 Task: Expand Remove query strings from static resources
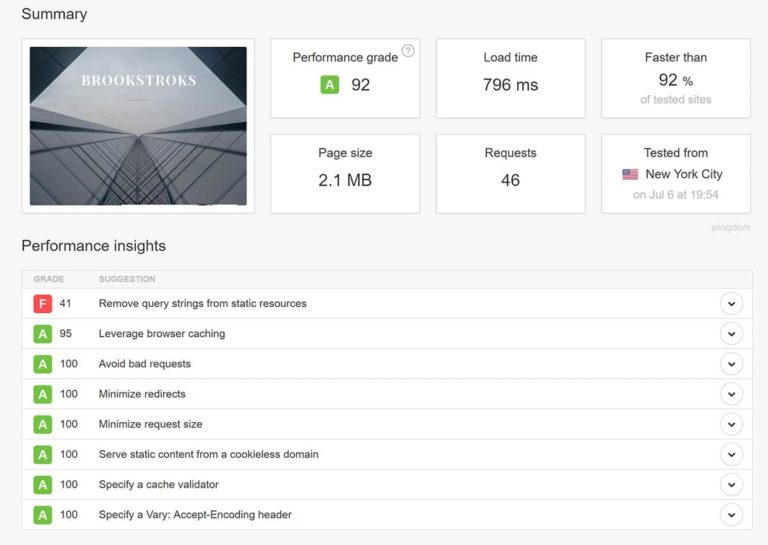tap(731, 304)
